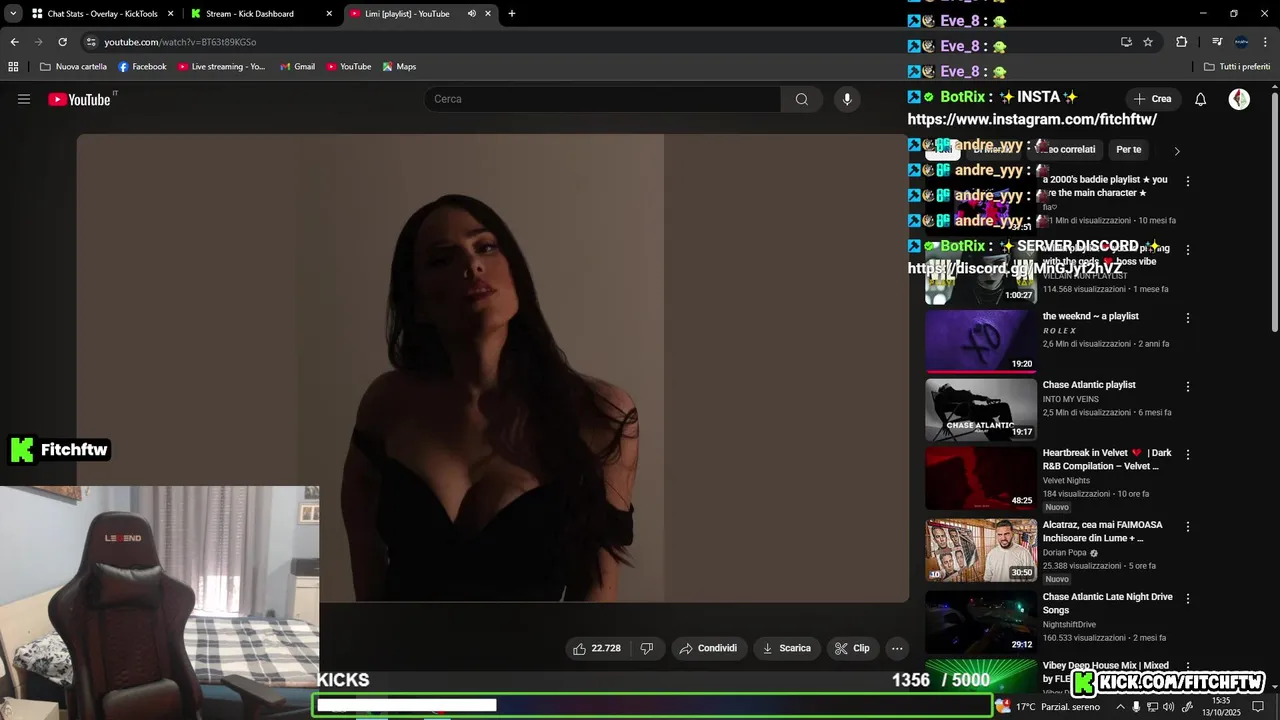Screen dimensions: 1280x720
Task: Open the Heartbreak in Velvet thumbnail
Action: 981,478
